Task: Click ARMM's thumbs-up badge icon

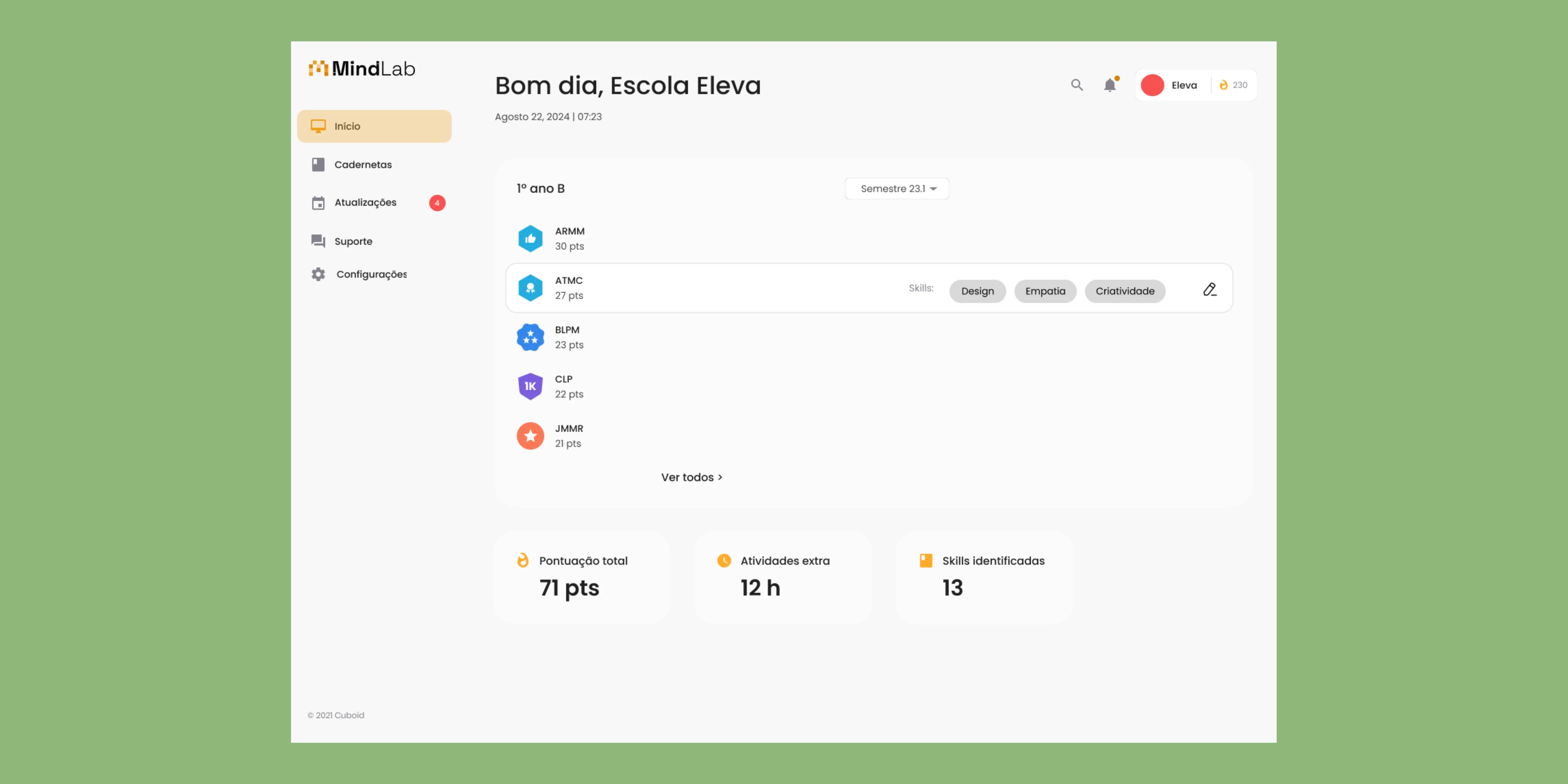Action: coord(530,238)
